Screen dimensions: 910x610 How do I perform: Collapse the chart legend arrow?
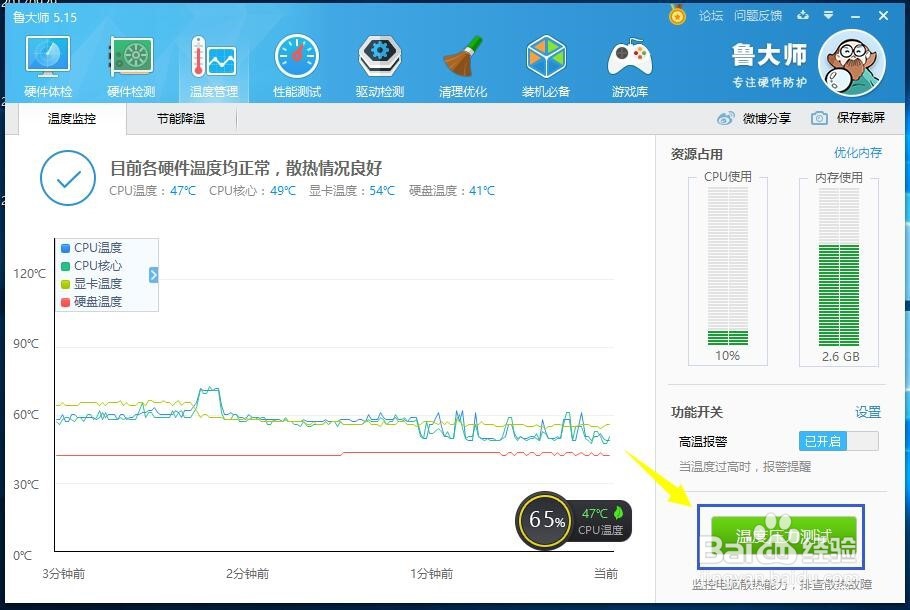153,275
